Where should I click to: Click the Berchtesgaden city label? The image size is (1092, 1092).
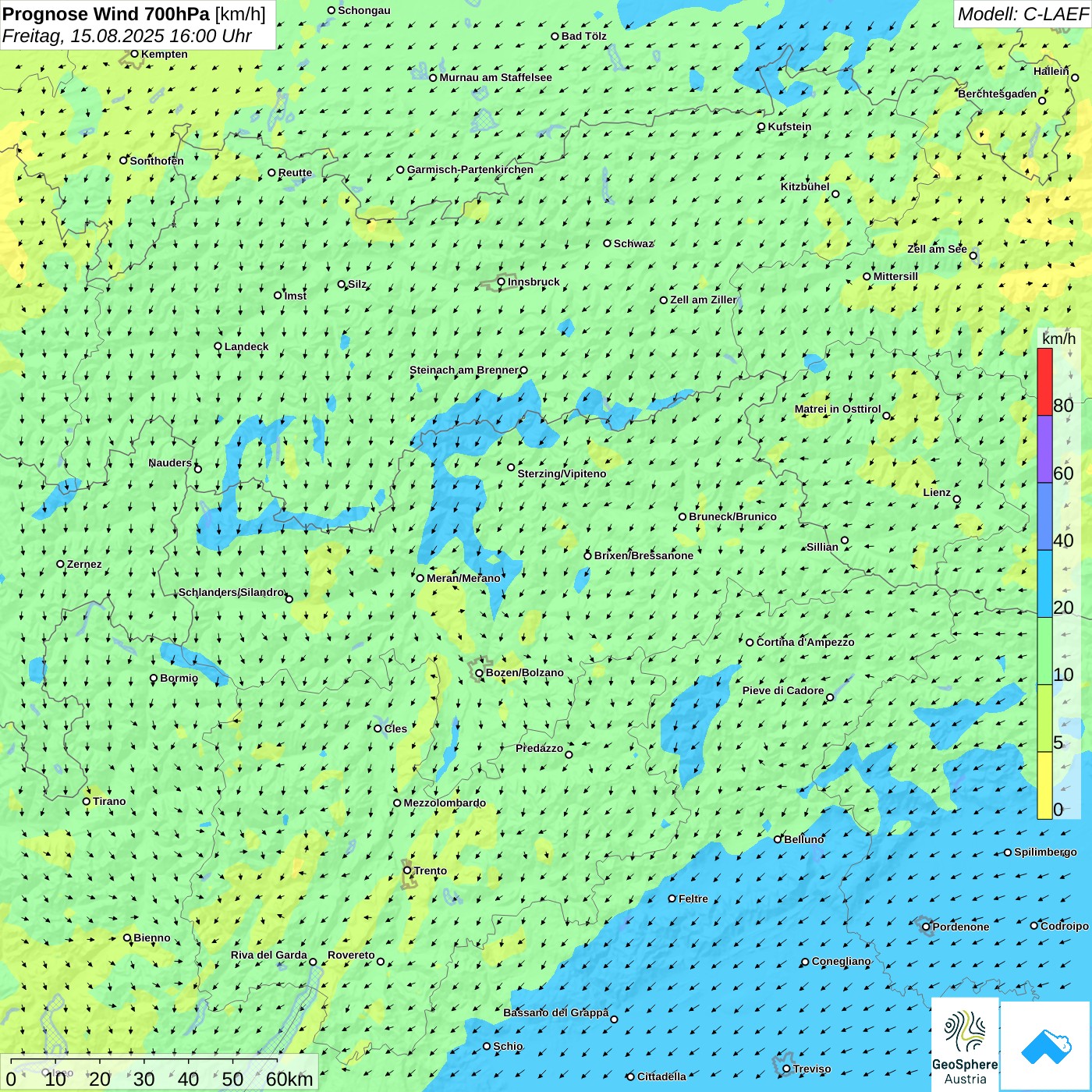click(x=998, y=94)
